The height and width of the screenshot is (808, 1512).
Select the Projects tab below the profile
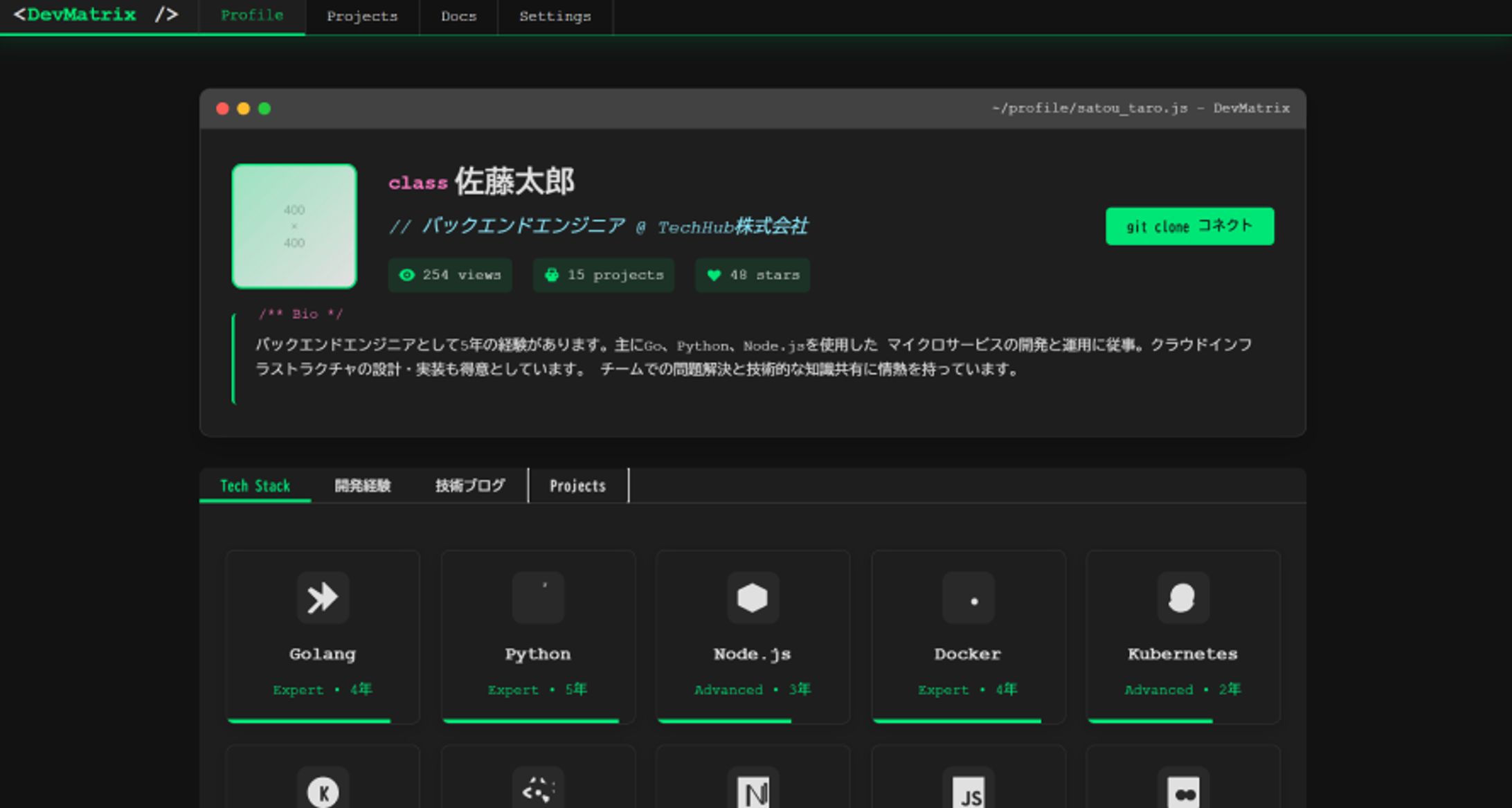(x=577, y=485)
